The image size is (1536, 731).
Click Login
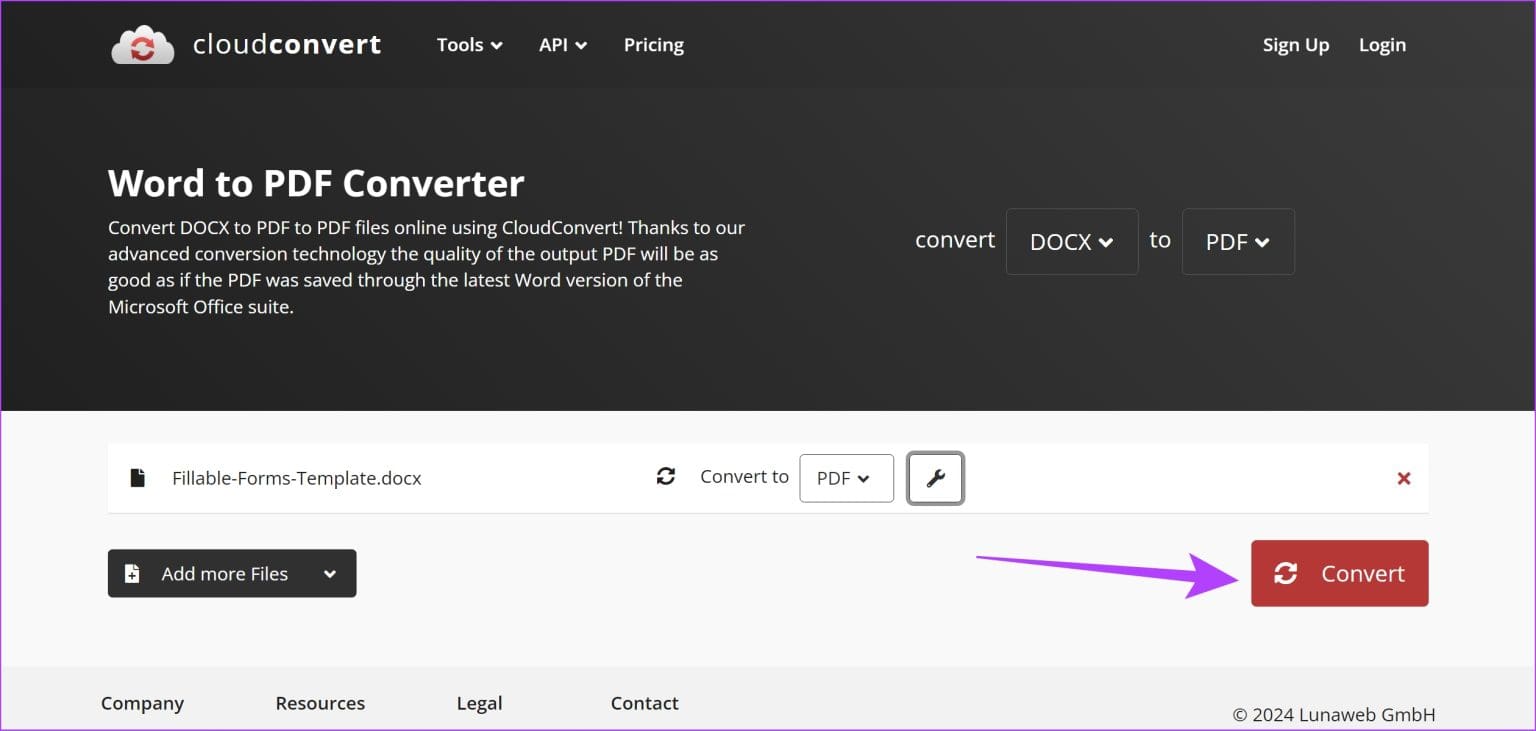1382,44
